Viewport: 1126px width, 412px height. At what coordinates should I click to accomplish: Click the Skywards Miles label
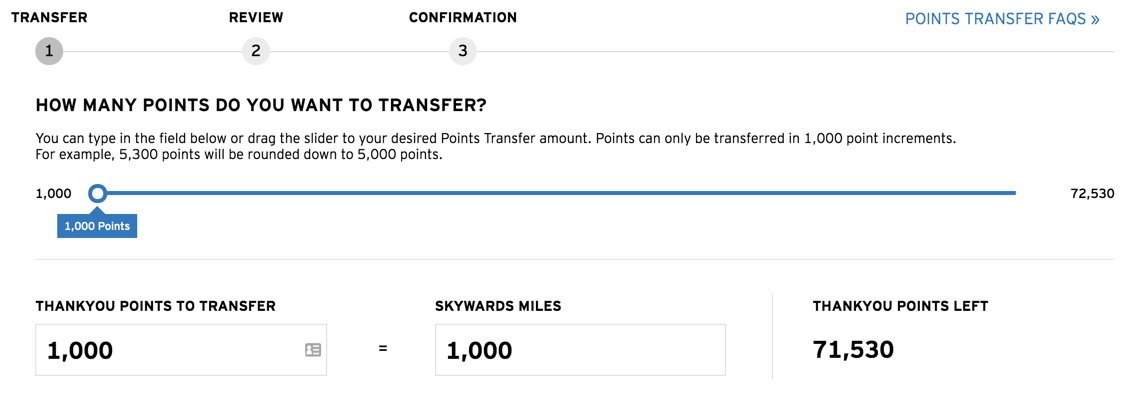tap(498, 306)
